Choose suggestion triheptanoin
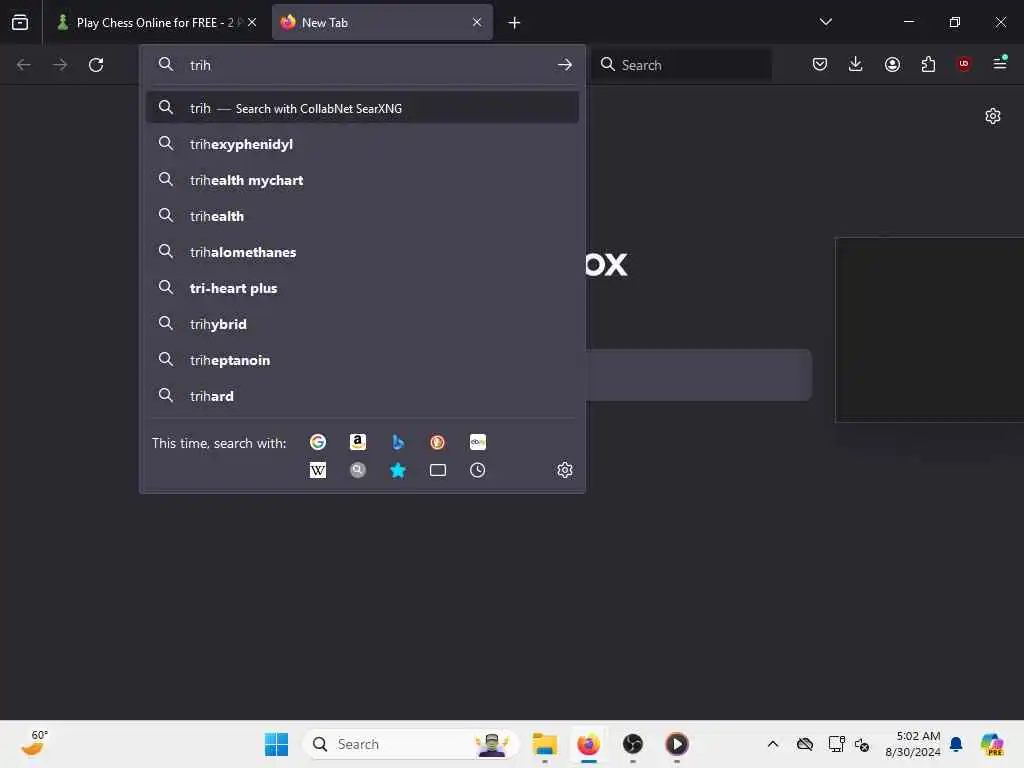The height and width of the screenshot is (768, 1024). [x=362, y=359]
